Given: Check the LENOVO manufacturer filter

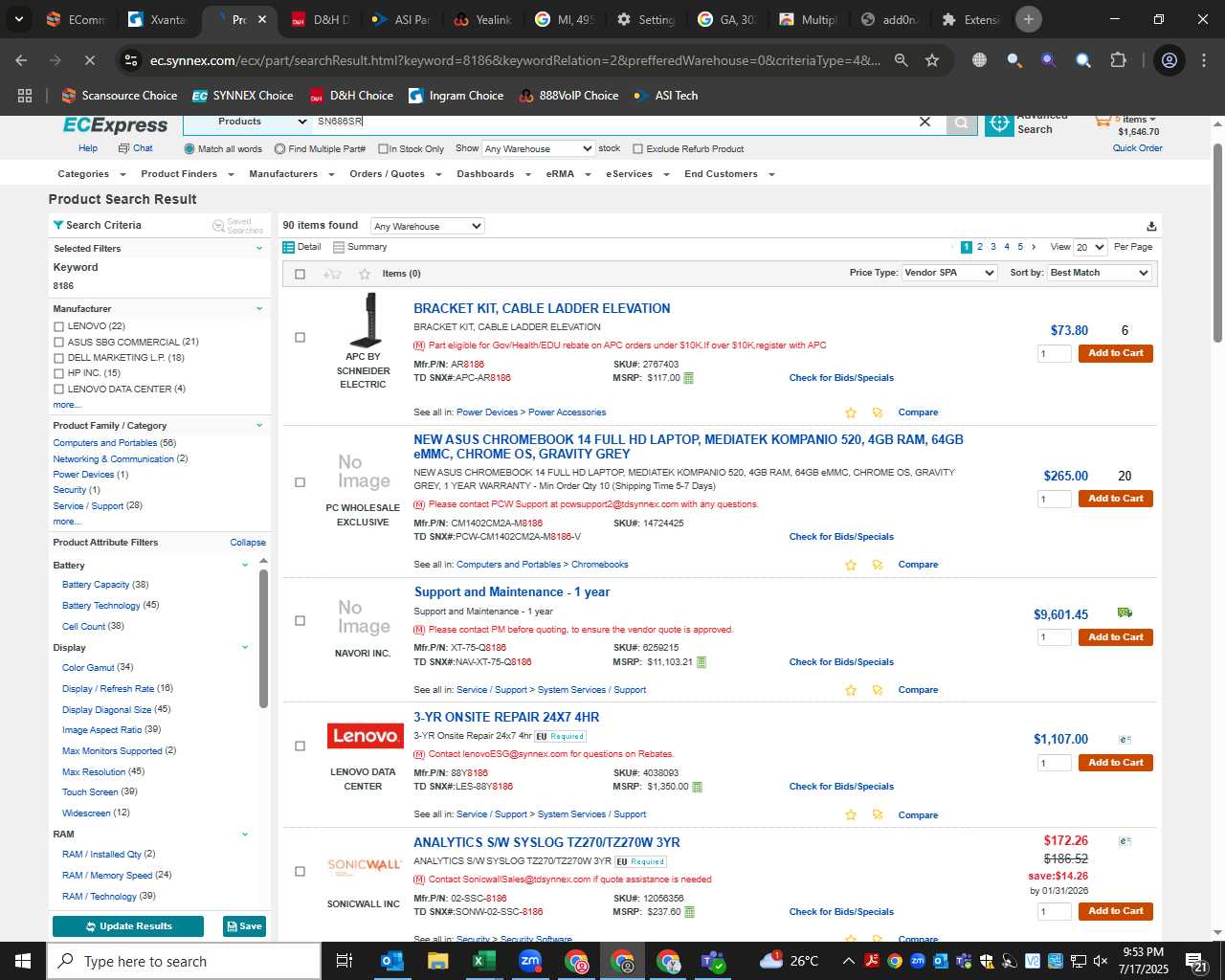Looking at the screenshot, I should (58, 326).
